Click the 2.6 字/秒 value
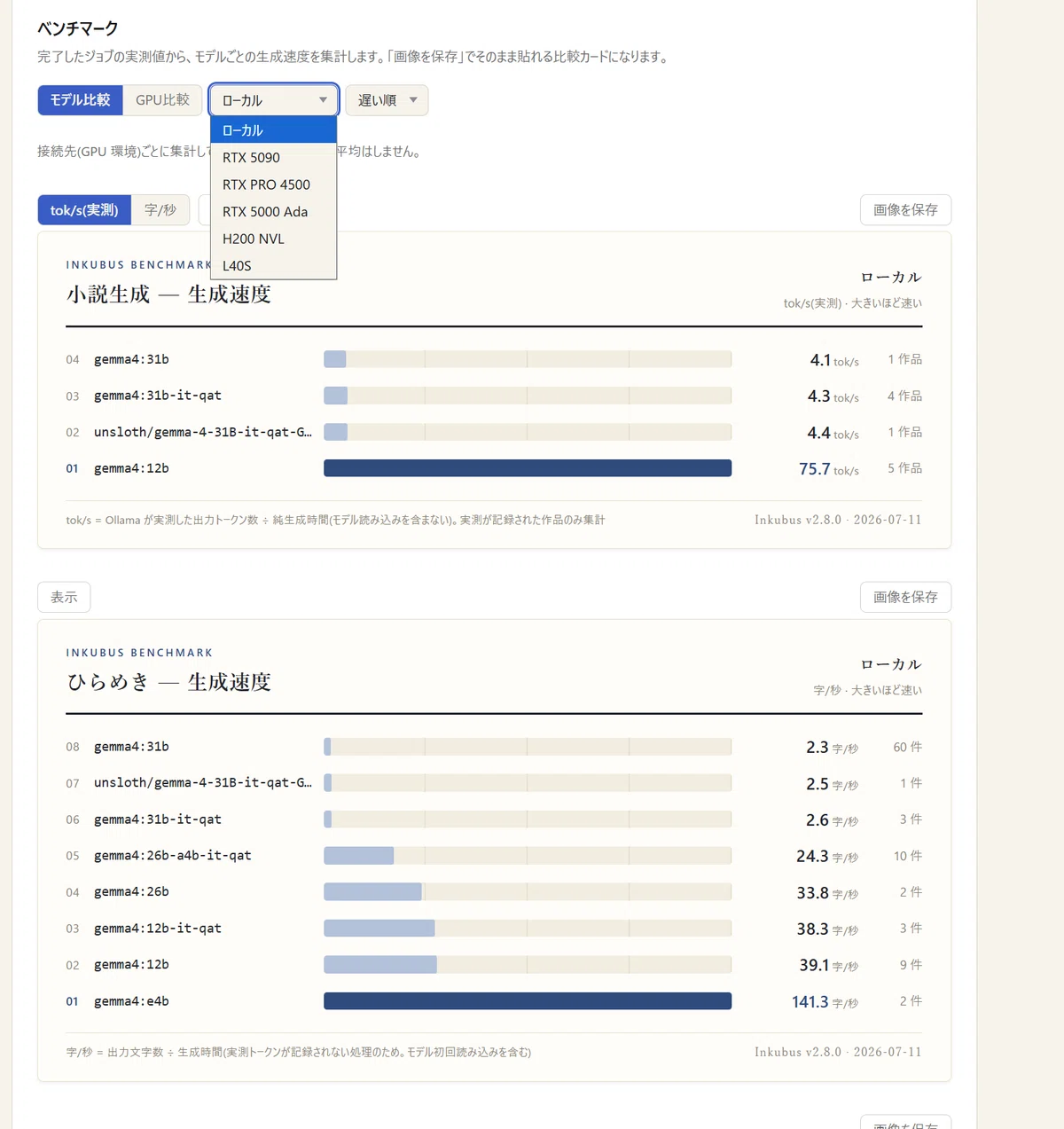1064x1129 pixels. 832,820
